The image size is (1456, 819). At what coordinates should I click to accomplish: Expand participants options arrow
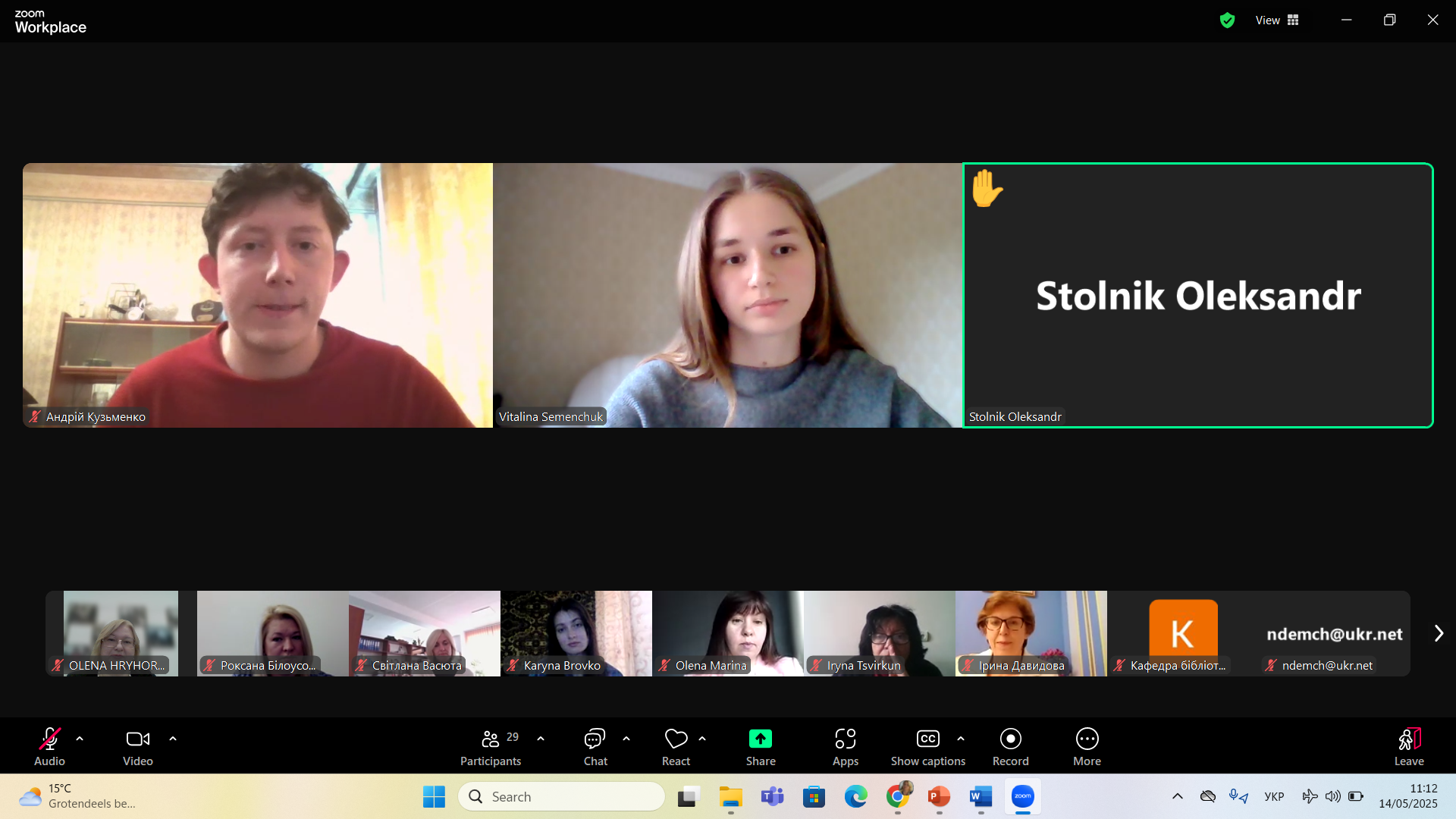541,738
